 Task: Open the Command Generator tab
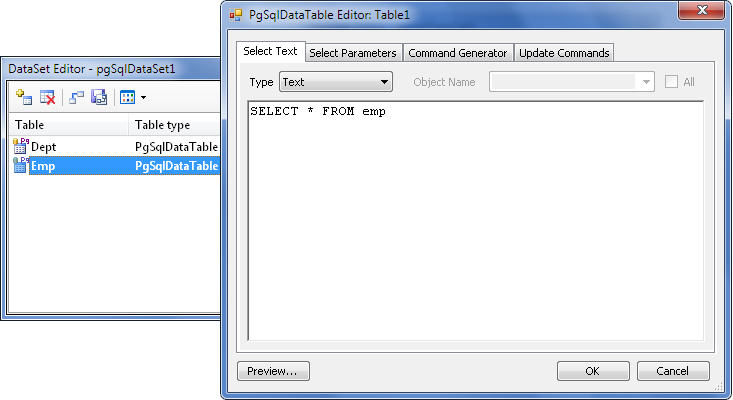[x=458, y=52]
